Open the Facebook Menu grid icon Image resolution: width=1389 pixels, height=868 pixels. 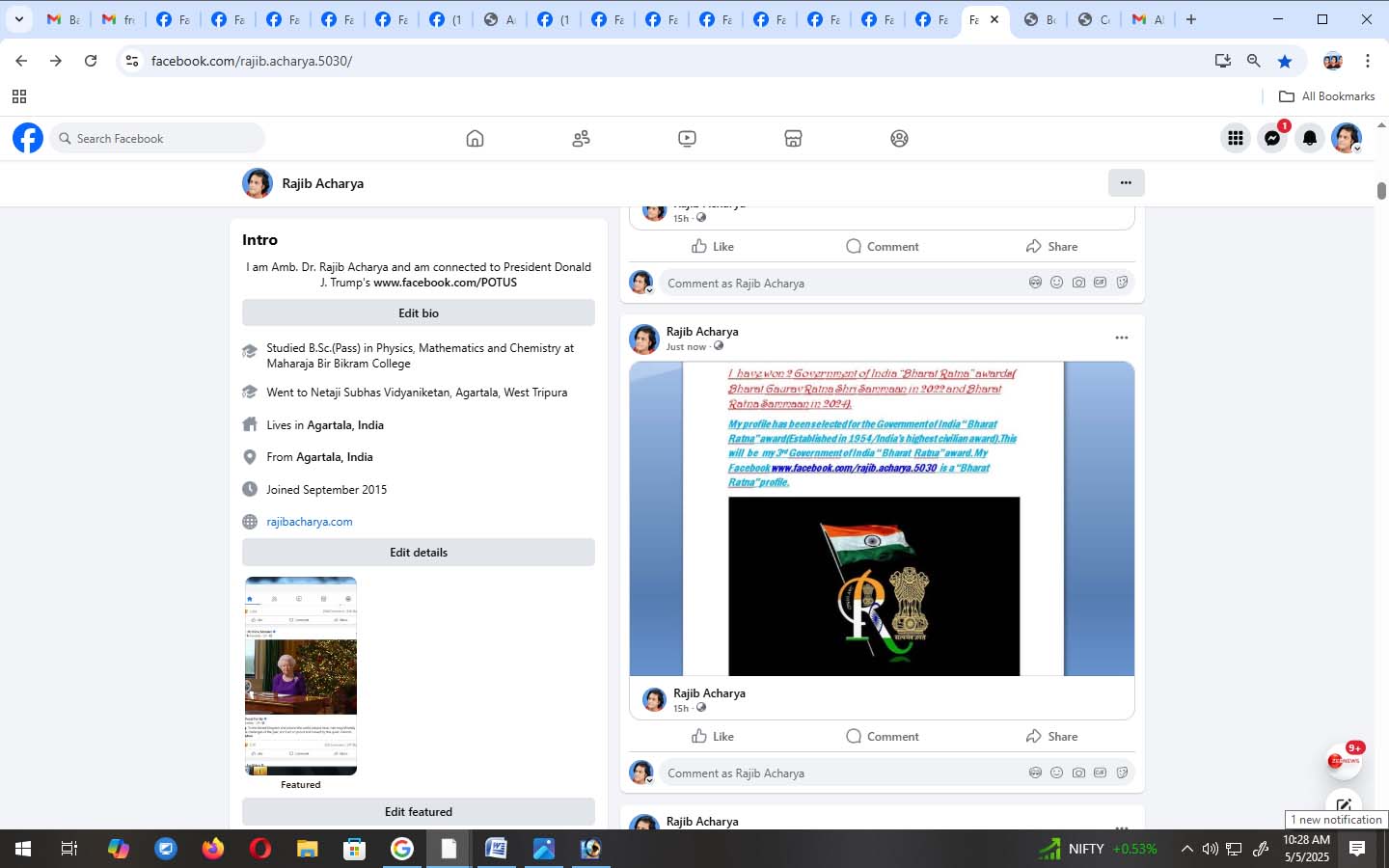click(x=1235, y=138)
